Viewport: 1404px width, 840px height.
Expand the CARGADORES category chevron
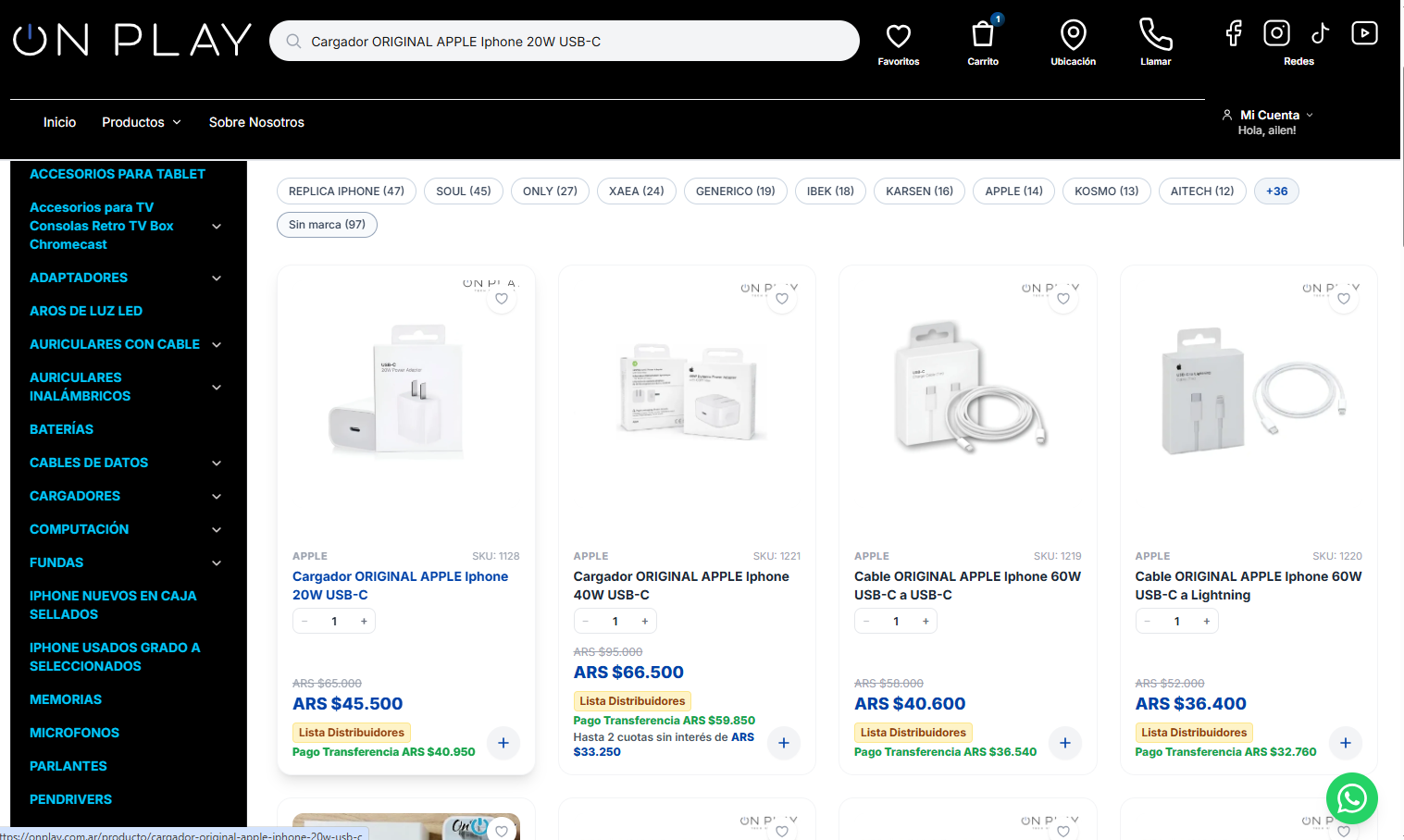217,497
